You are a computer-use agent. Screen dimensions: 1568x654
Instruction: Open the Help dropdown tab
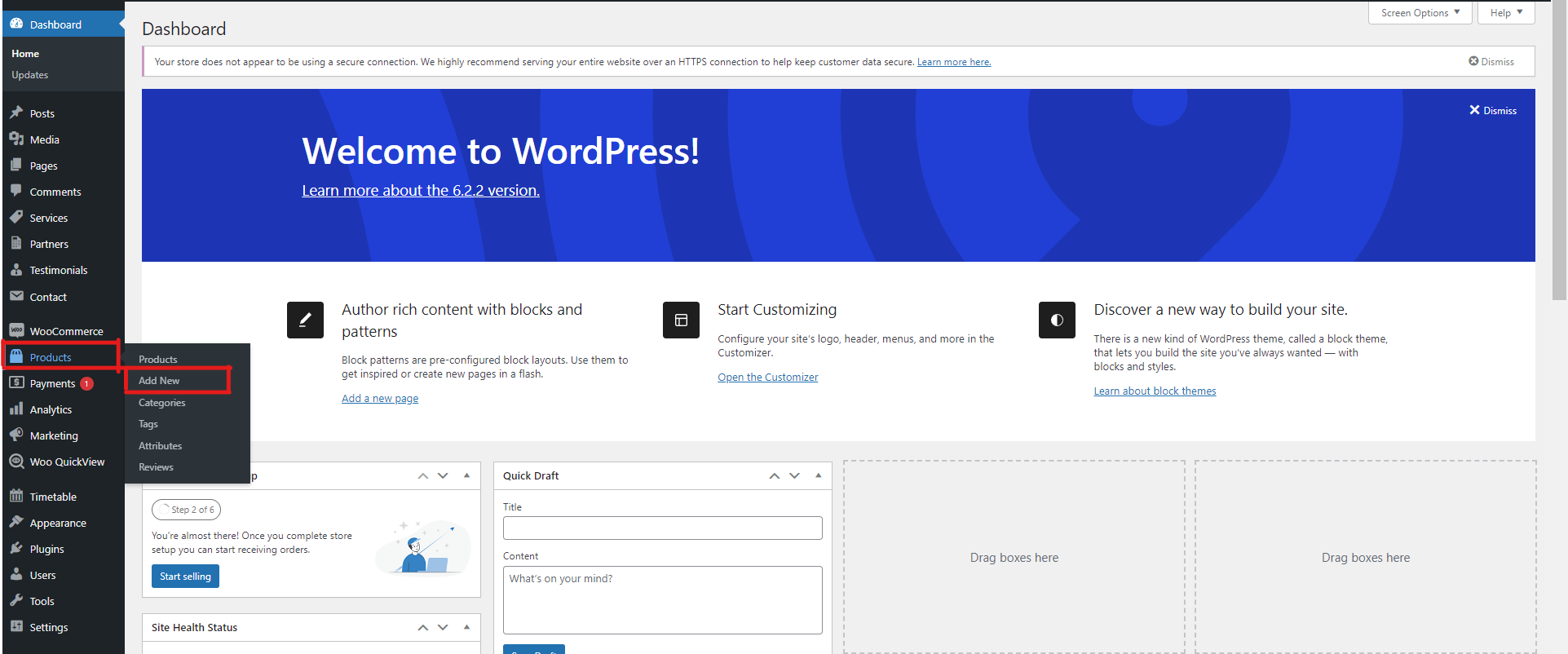pos(1506,13)
